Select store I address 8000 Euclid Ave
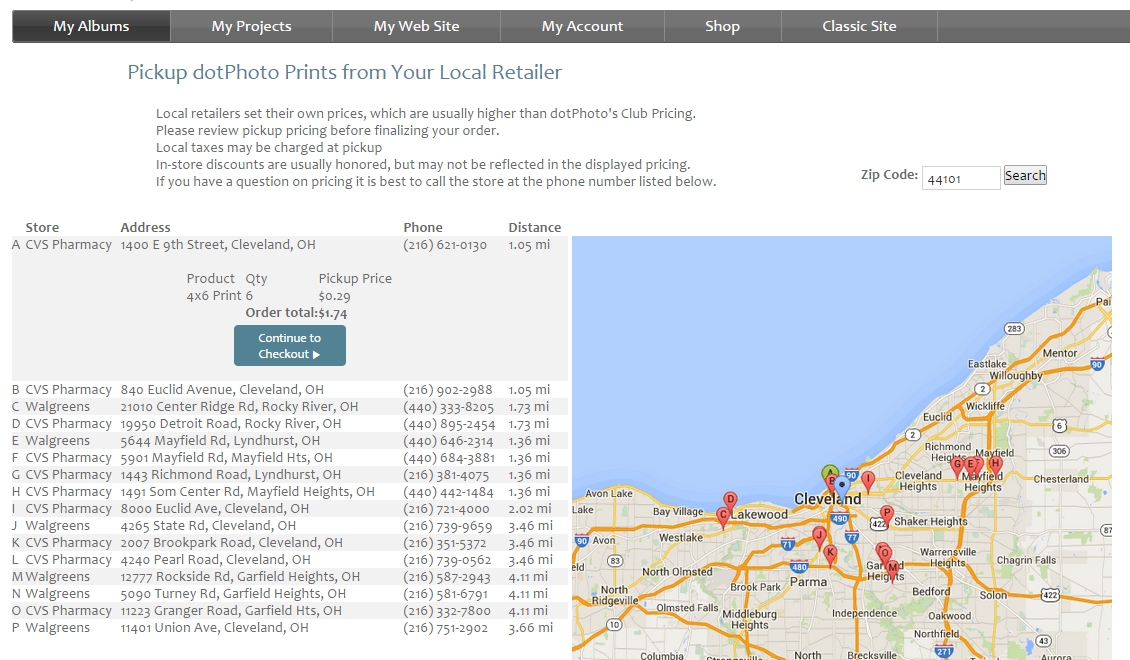This screenshot has height=660, width=1130. [x=215, y=509]
